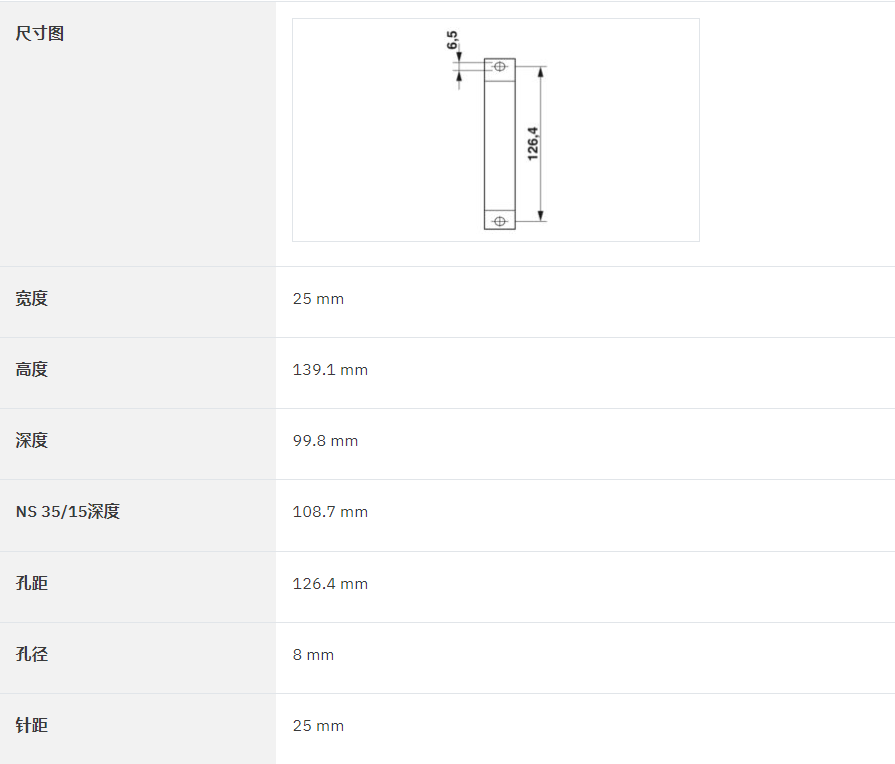Click the height value 139.1 mm
895x764 pixels.
330,370
